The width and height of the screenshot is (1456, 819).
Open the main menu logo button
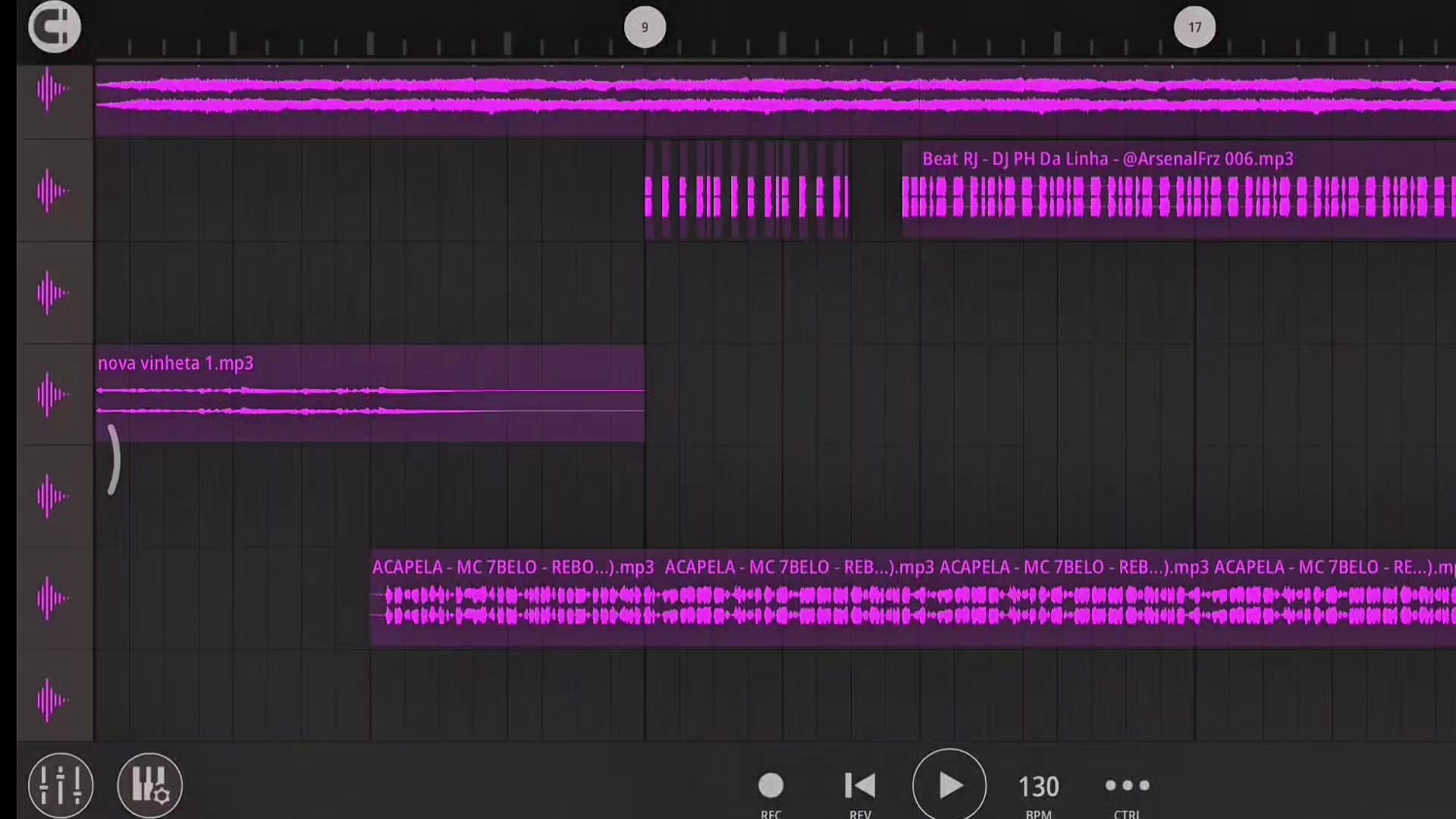(55, 27)
